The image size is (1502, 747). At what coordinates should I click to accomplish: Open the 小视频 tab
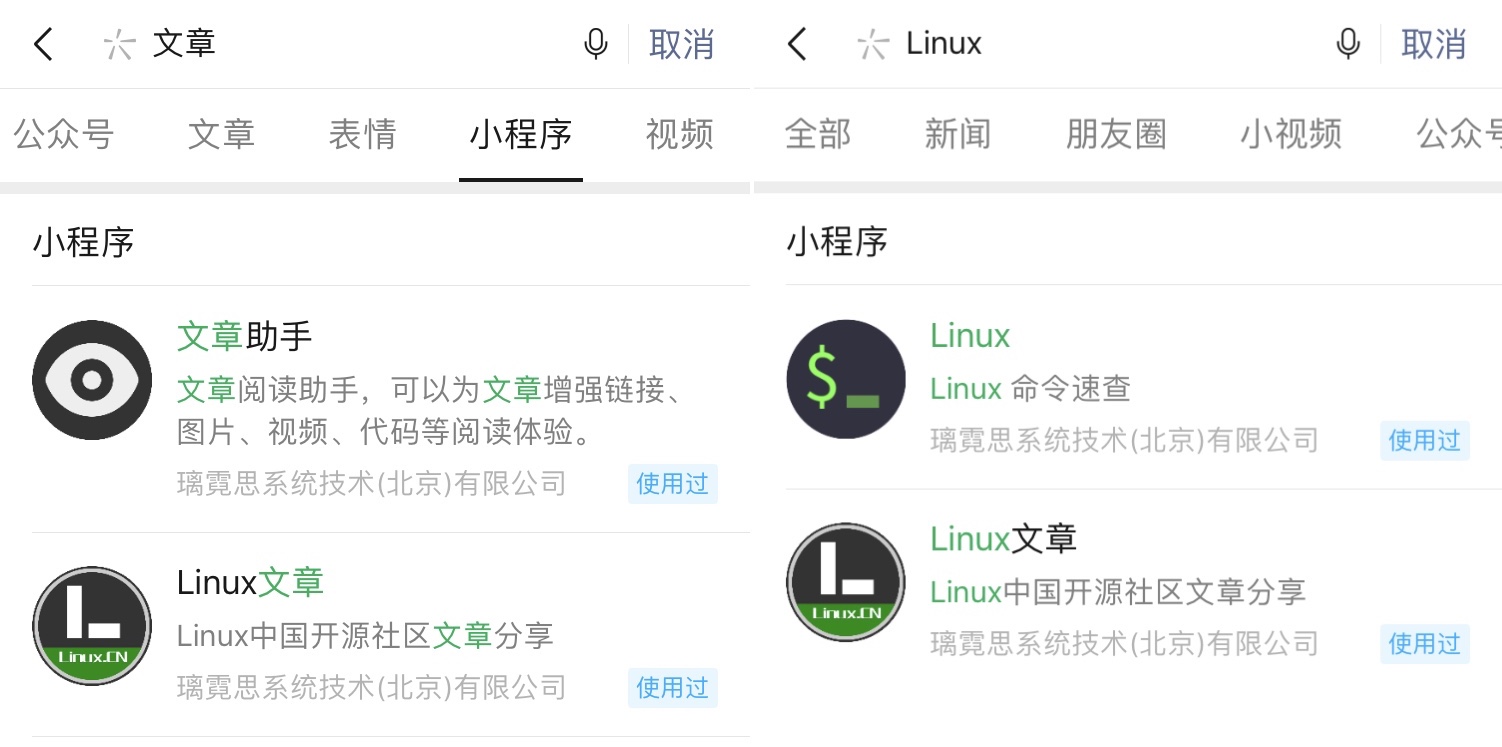tap(1290, 134)
